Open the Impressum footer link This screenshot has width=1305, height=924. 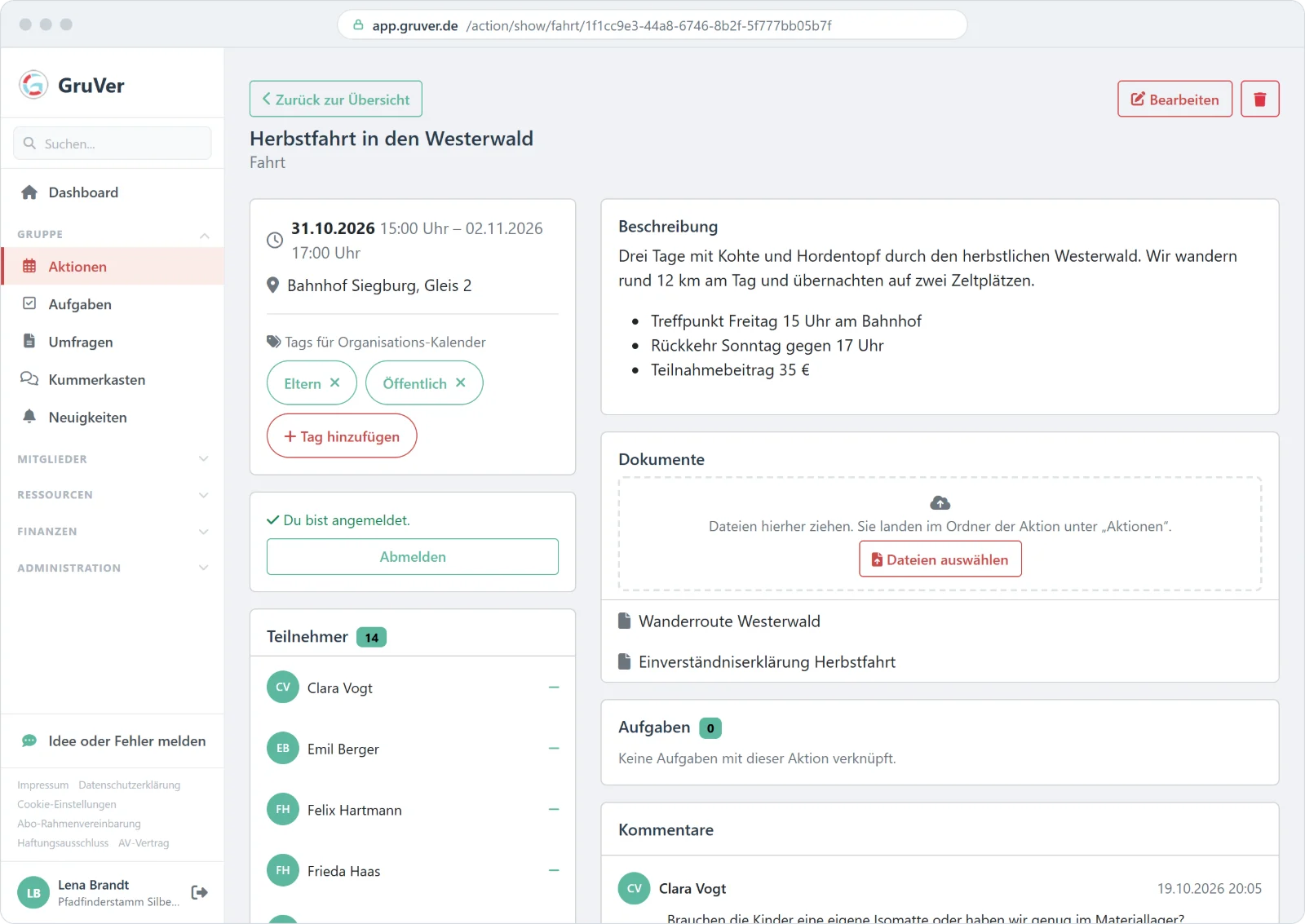(43, 785)
